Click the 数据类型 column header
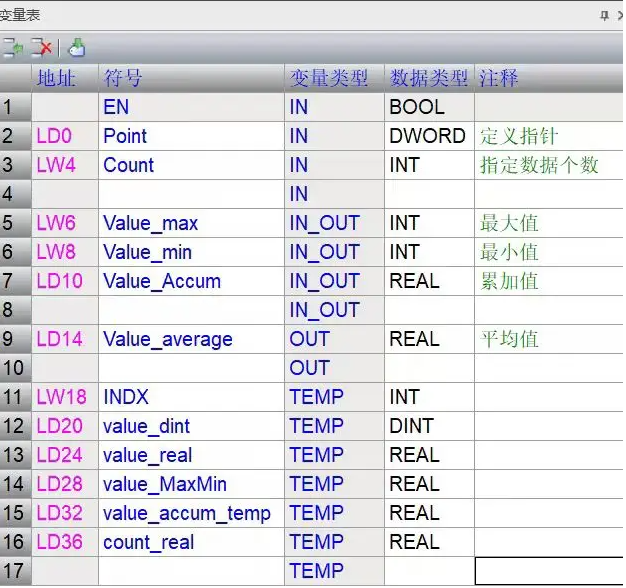This screenshot has width=626, height=588. pos(429,78)
